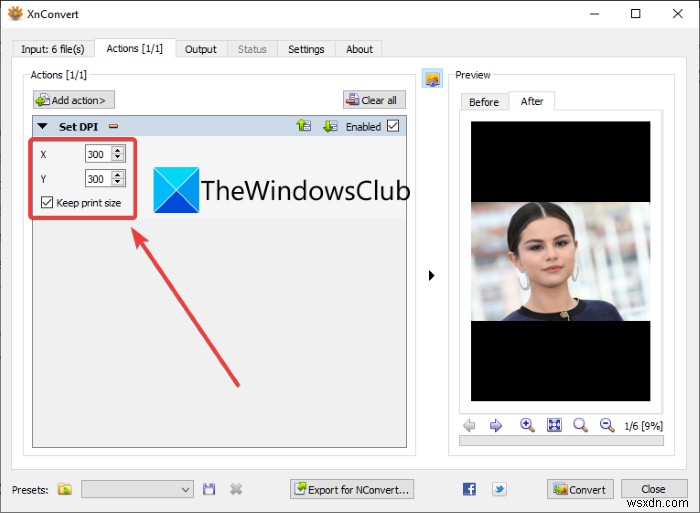
Task: Reset preview zoom with plain magnifier
Action: [x=580, y=425]
